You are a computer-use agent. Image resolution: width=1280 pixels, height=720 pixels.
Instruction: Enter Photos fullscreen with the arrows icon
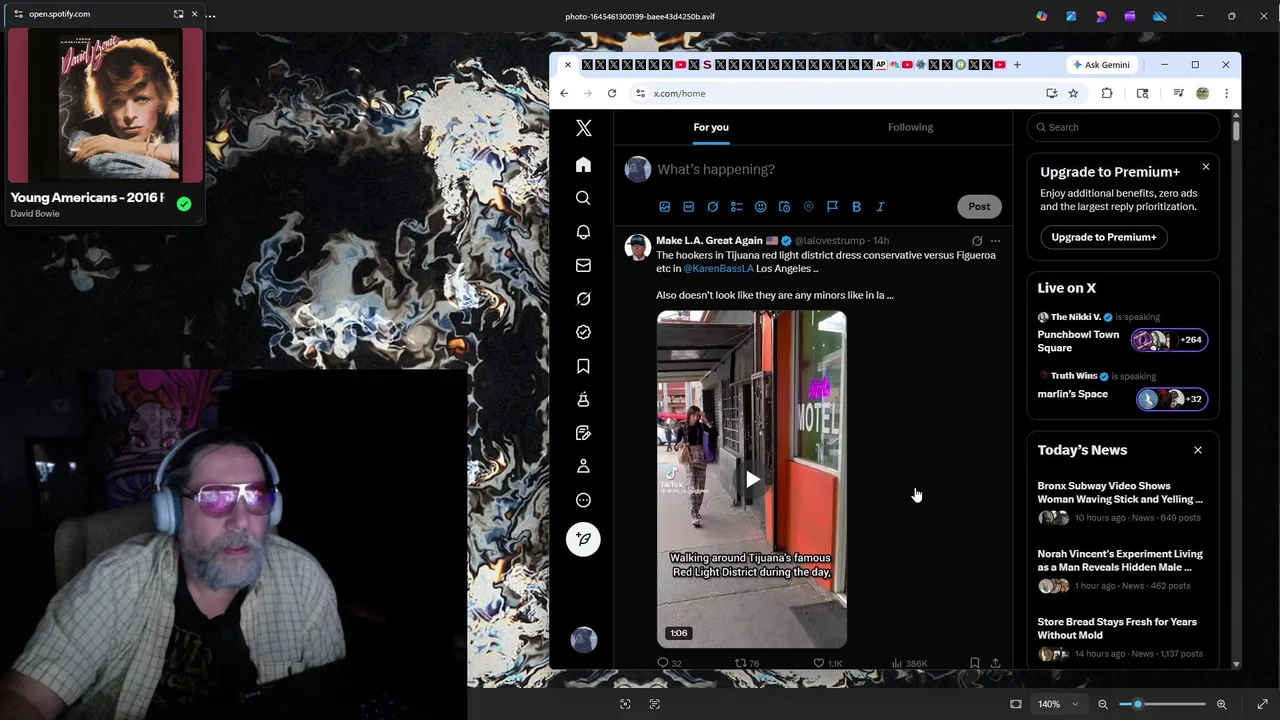pos(1262,704)
